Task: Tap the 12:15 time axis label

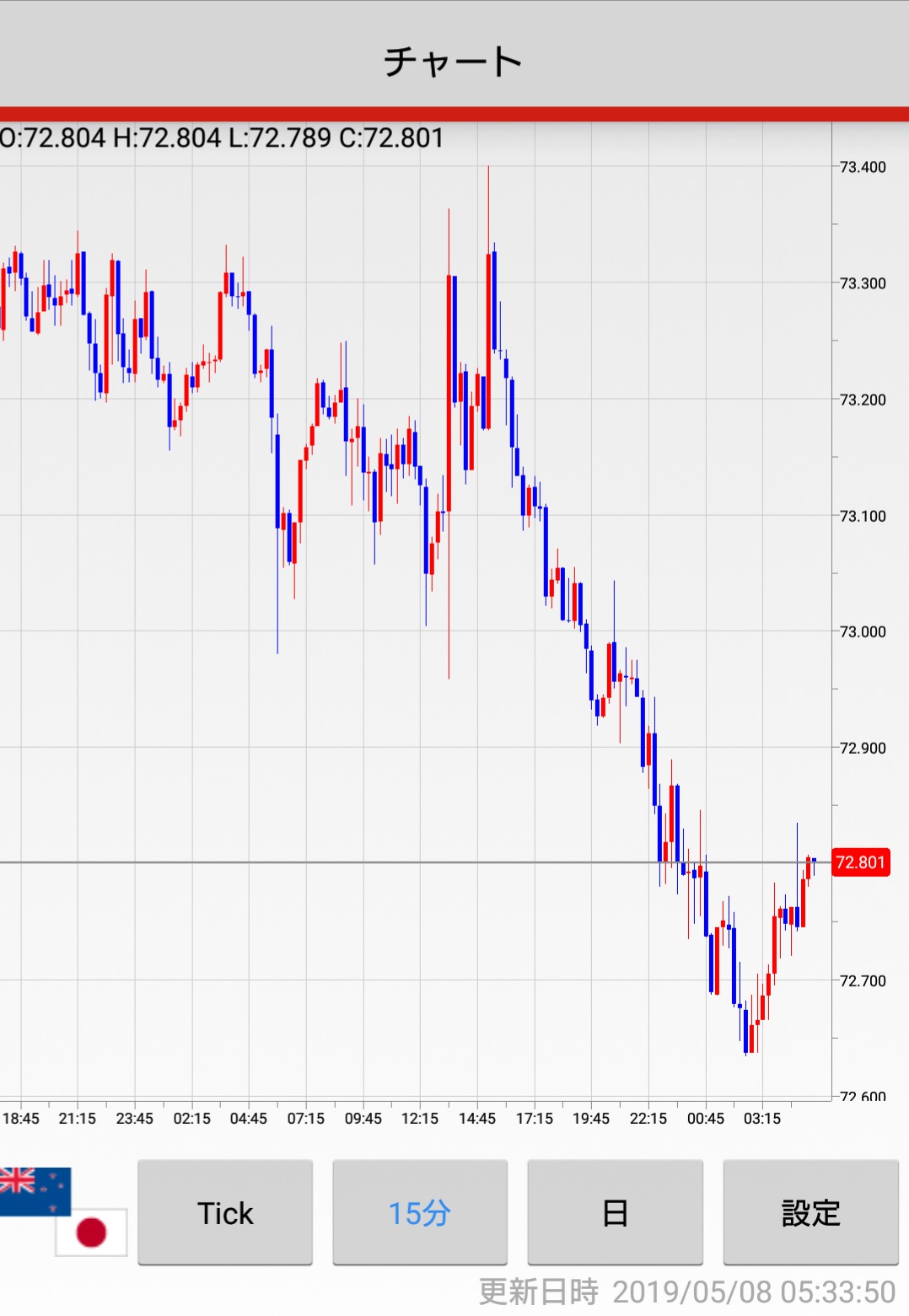Action: tap(420, 1118)
